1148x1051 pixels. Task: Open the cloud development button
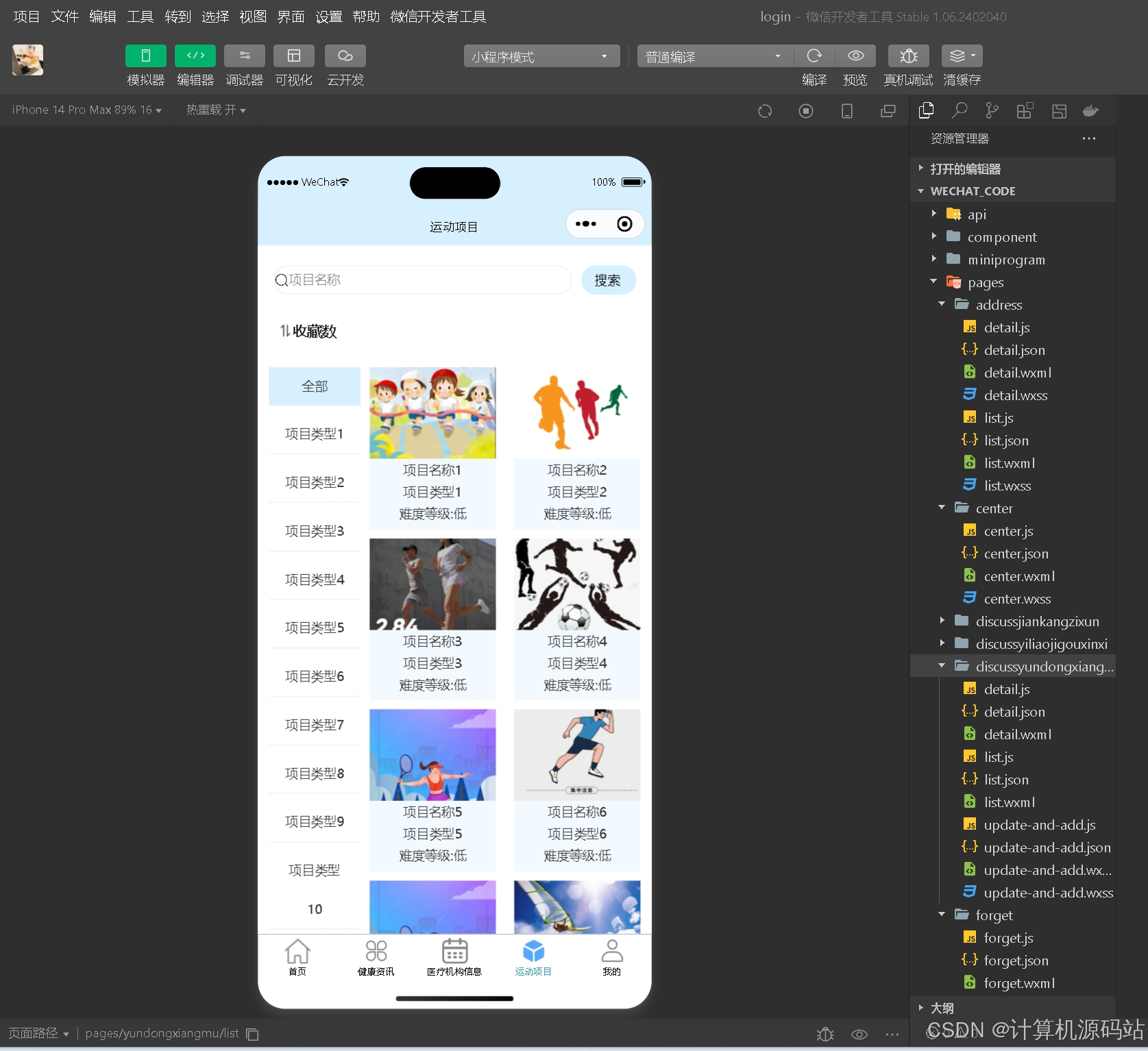(345, 55)
